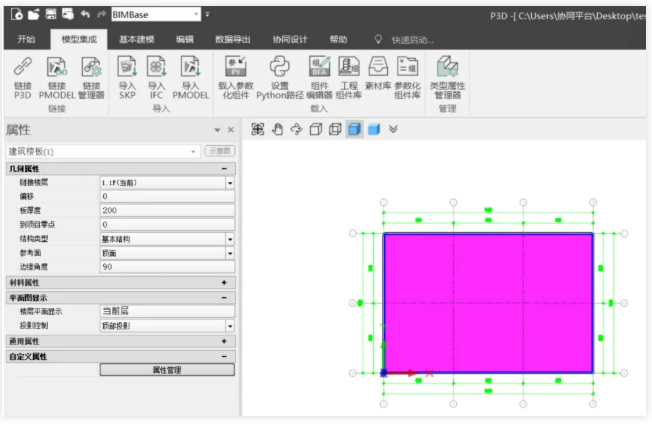This screenshot has width=652, height=424.
Task: Open the 链接管理器 tool
Action: click(91, 78)
